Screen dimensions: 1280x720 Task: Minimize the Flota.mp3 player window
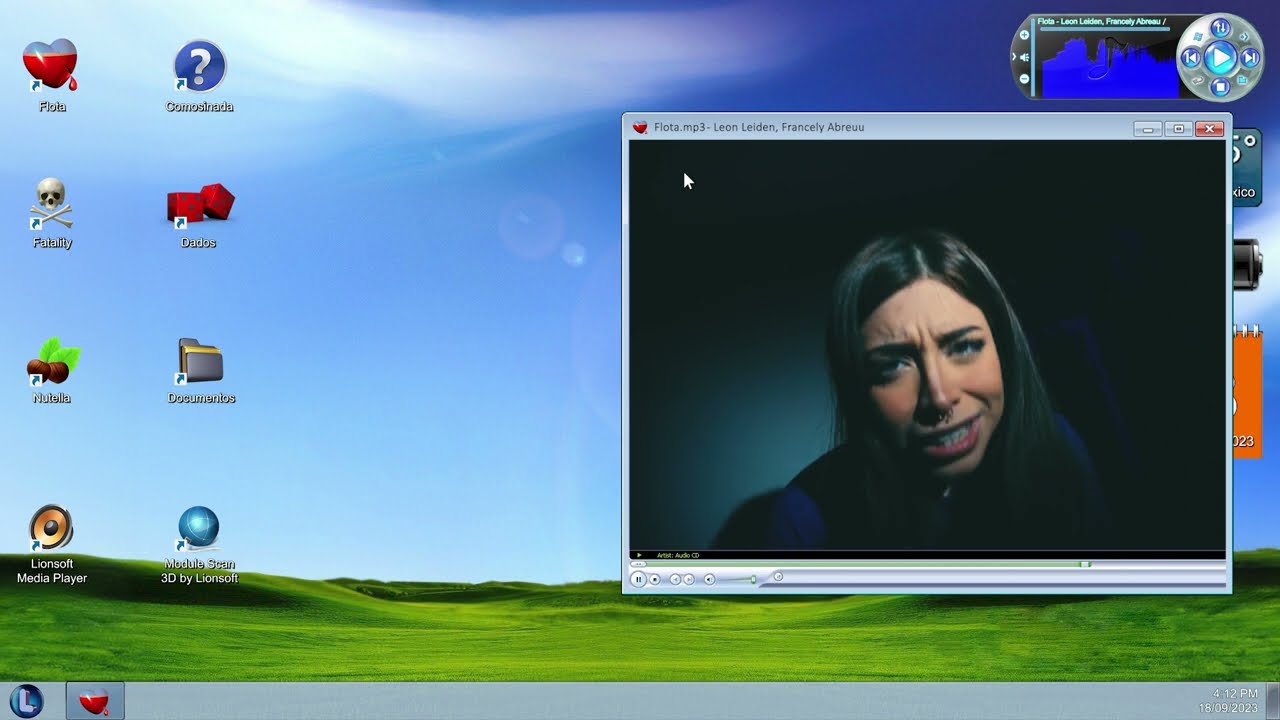[1148, 129]
